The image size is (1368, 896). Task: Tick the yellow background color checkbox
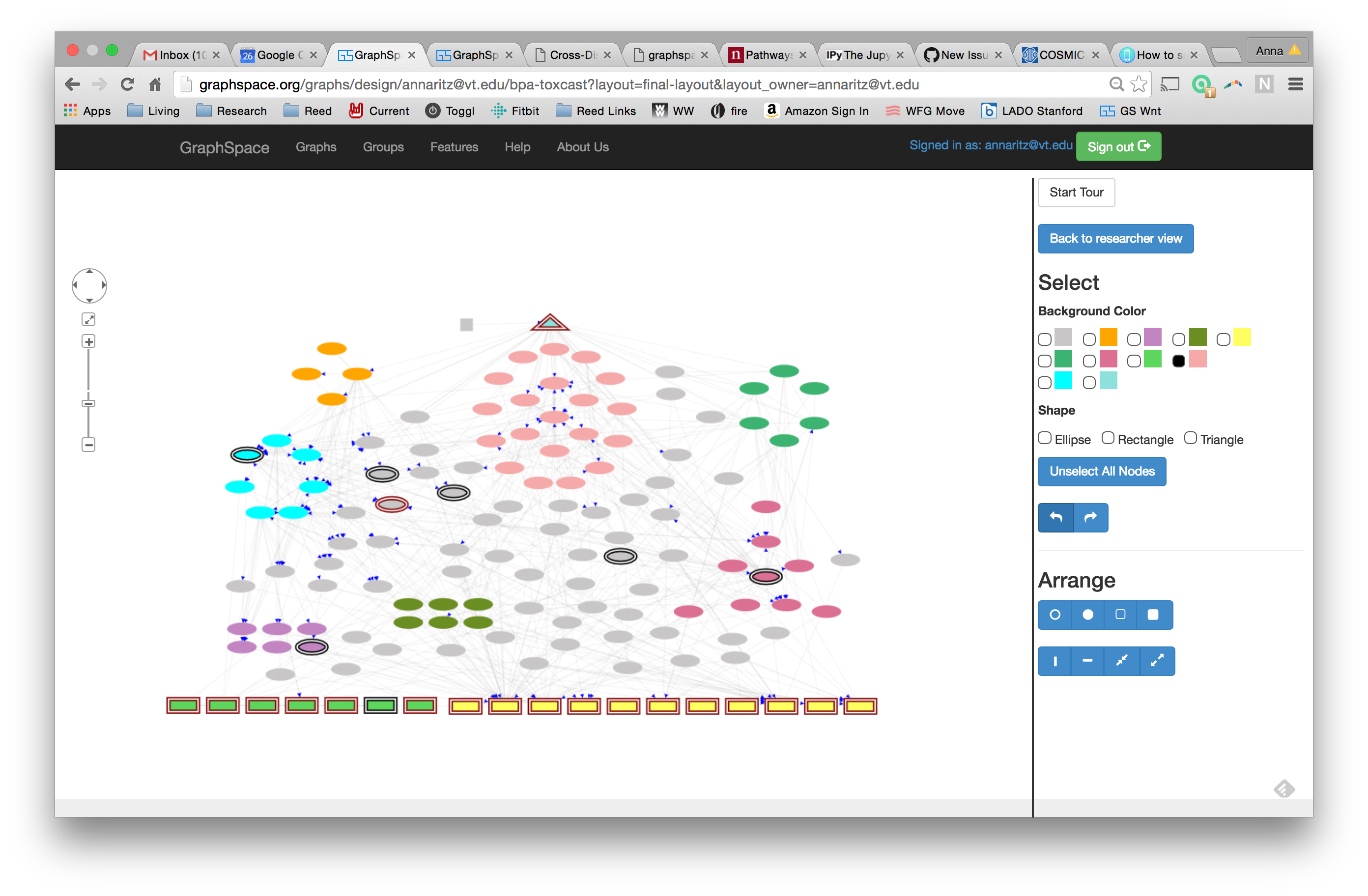point(1223,339)
